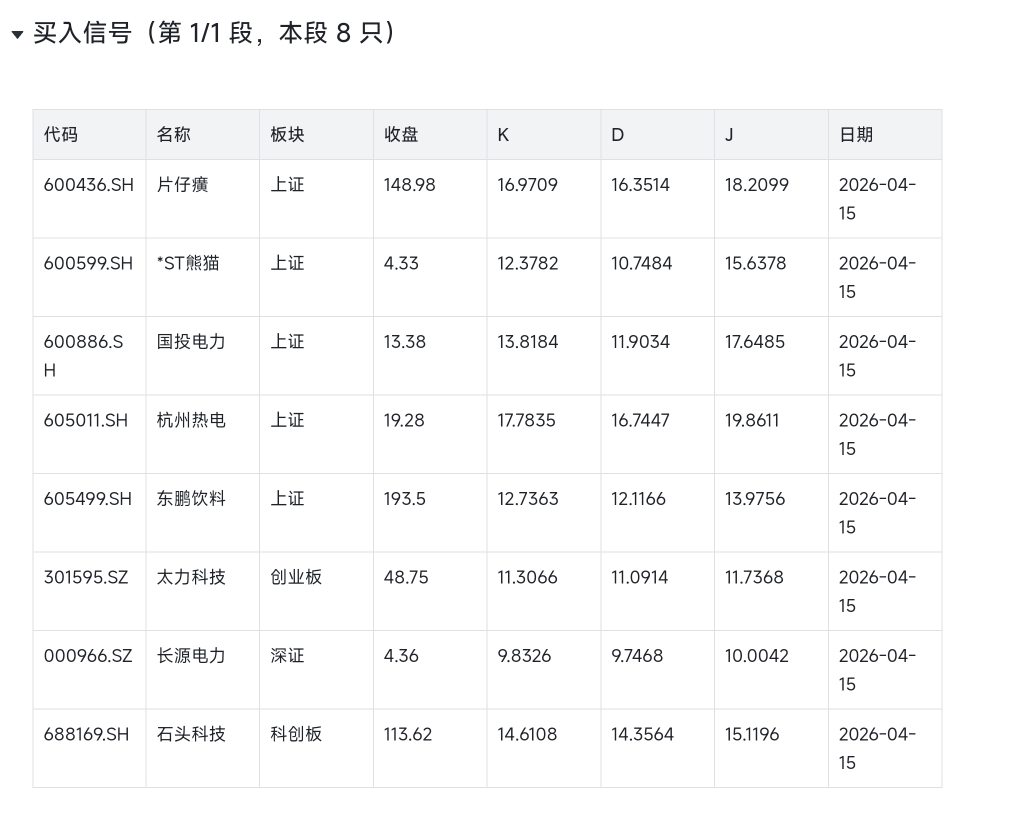
Task: Click the D column header
Action: [x=617, y=134]
